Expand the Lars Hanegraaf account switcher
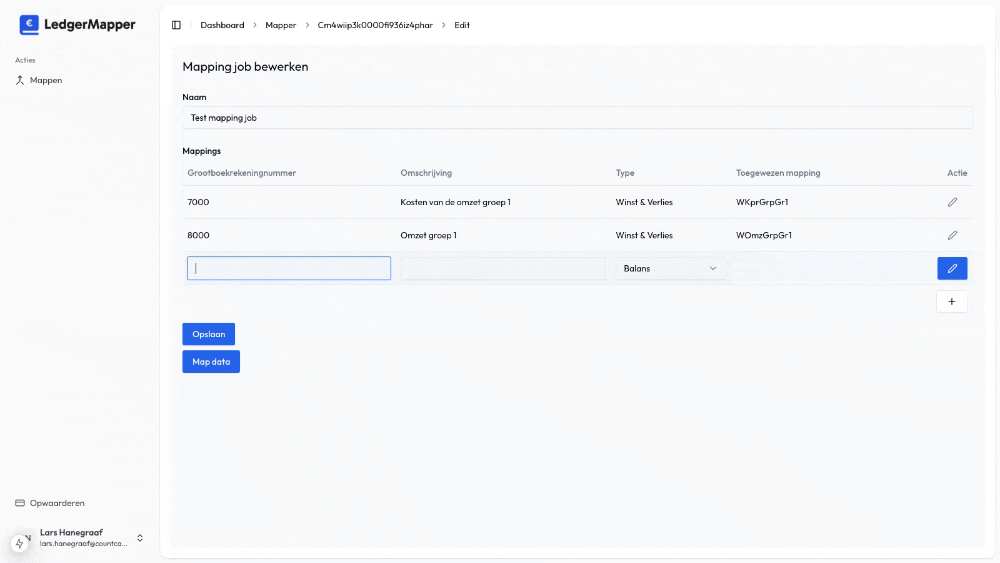 point(140,538)
